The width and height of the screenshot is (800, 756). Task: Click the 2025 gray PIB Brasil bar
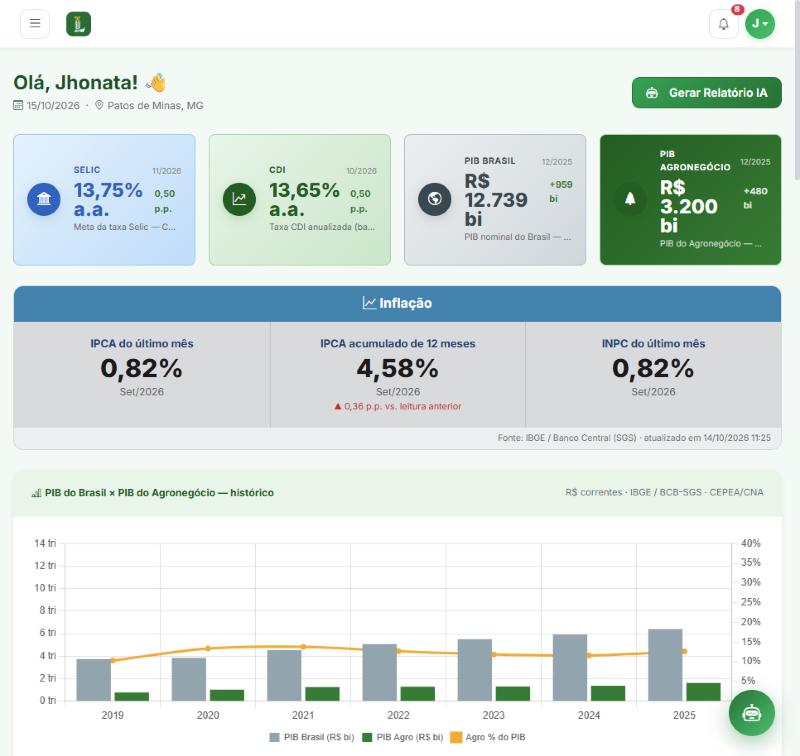click(x=665, y=665)
